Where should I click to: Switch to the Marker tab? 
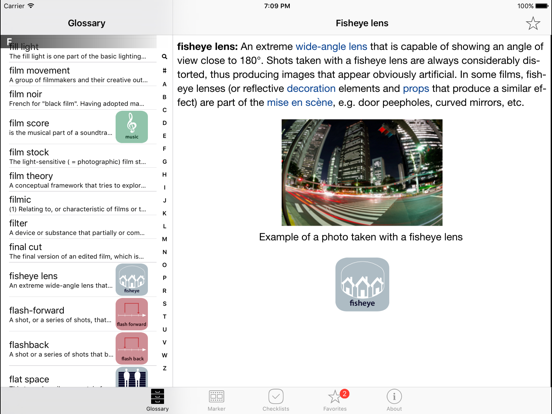click(x=217, y=400)
